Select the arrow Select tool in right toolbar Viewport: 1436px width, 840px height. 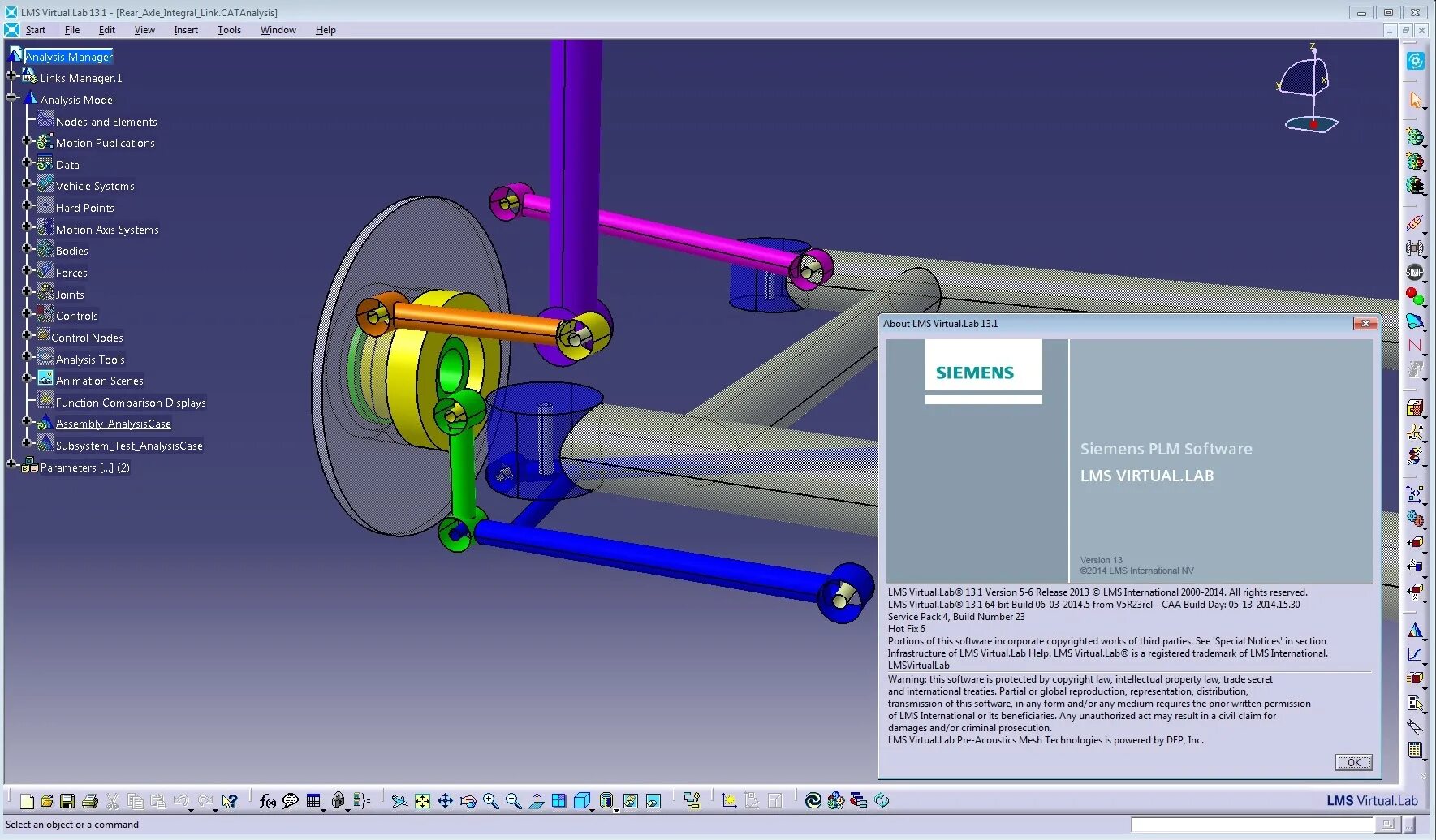1416,100
